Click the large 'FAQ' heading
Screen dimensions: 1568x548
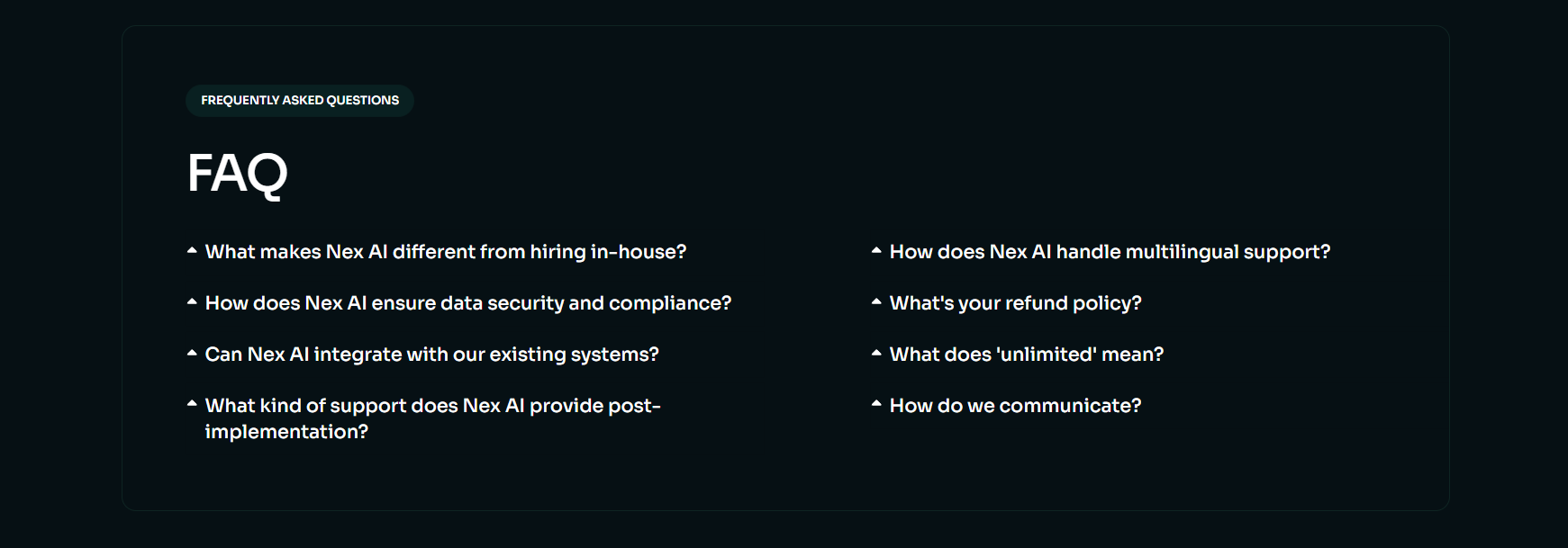click(x=237, y=173)
